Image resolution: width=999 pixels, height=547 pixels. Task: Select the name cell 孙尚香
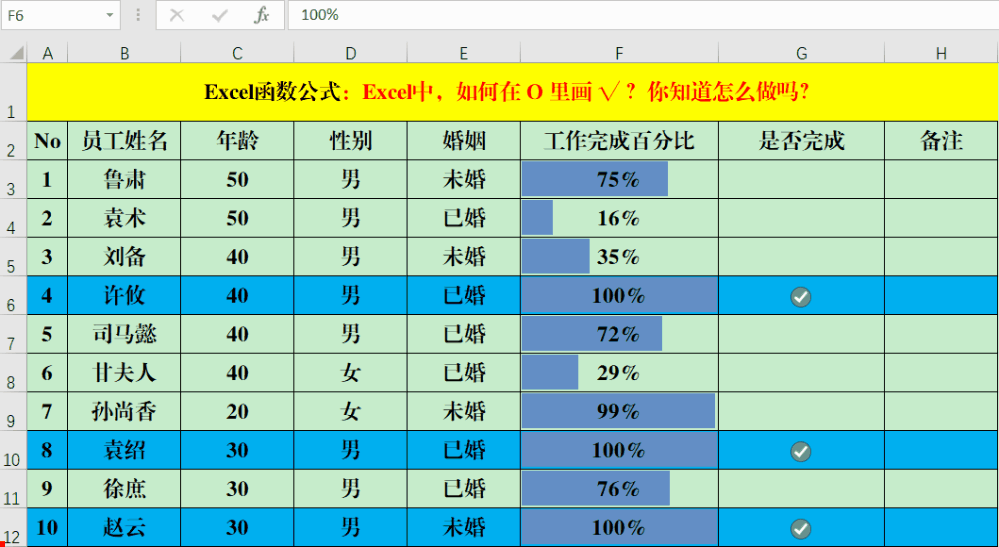click(124, 411)
